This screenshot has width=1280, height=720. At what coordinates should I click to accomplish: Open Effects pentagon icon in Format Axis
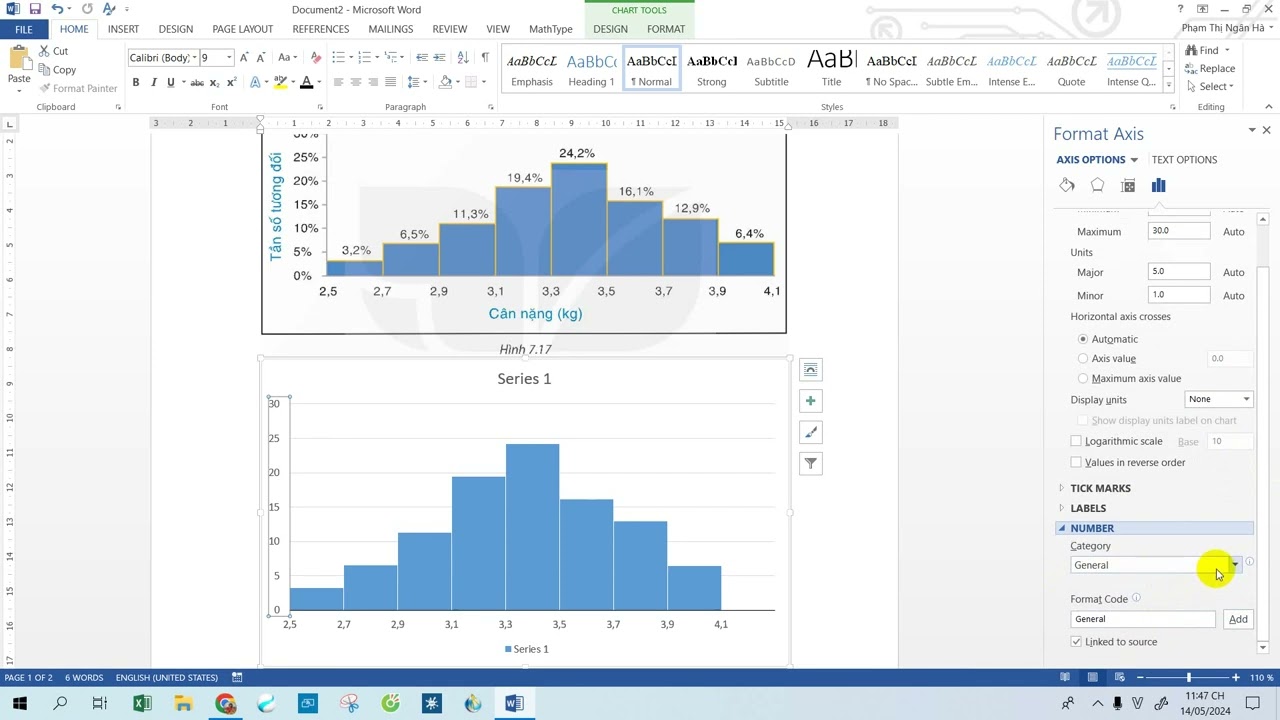[1097, 185]
